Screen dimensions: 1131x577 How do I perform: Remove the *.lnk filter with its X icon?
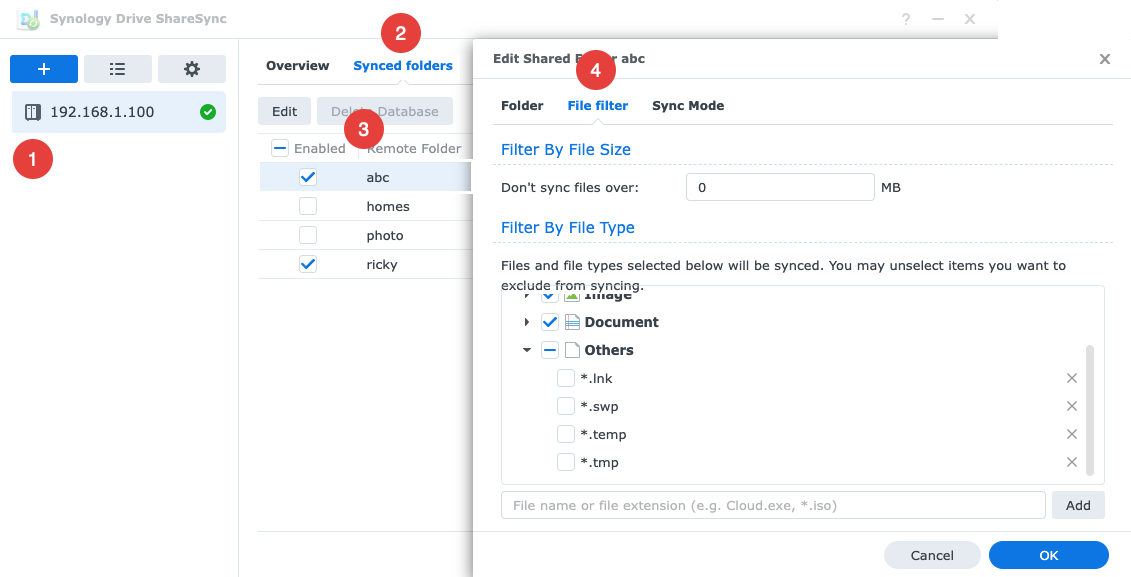[x=1071, y=378]
